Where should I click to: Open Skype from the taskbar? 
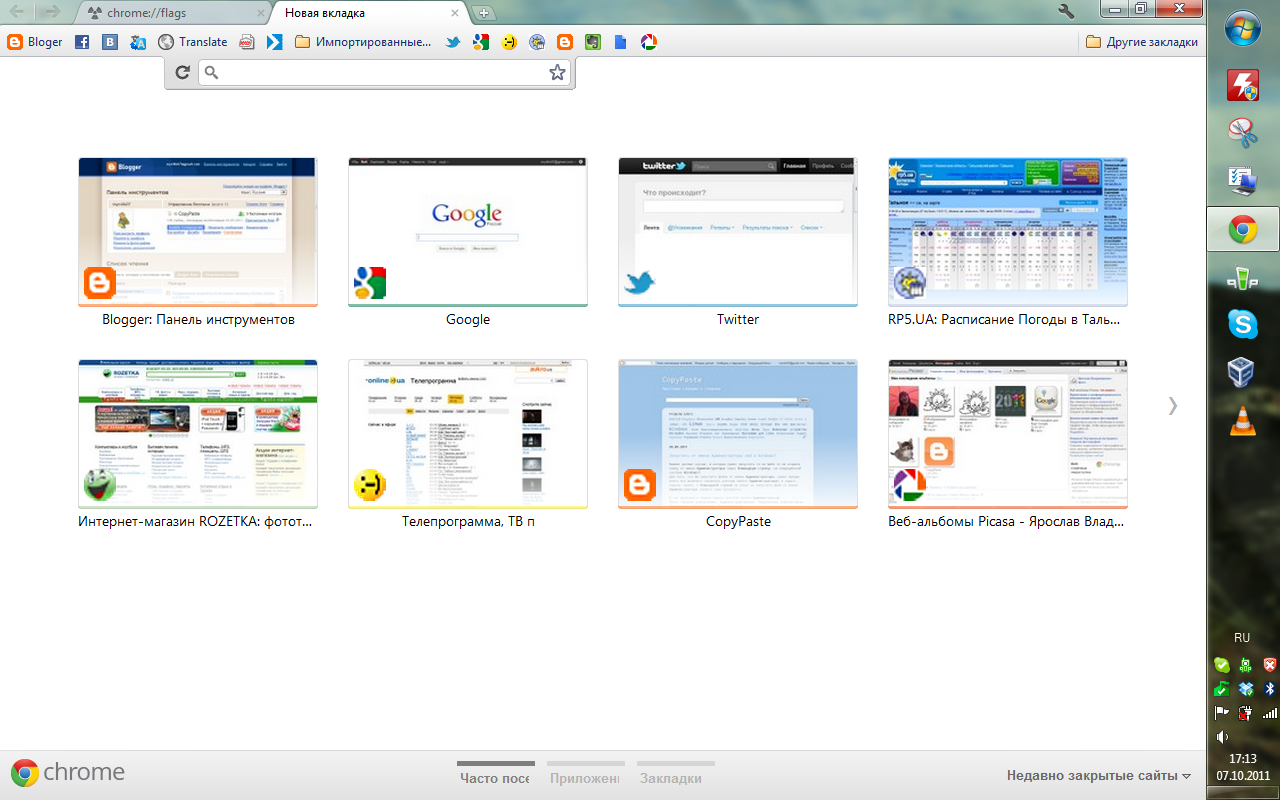[1243, 324]
